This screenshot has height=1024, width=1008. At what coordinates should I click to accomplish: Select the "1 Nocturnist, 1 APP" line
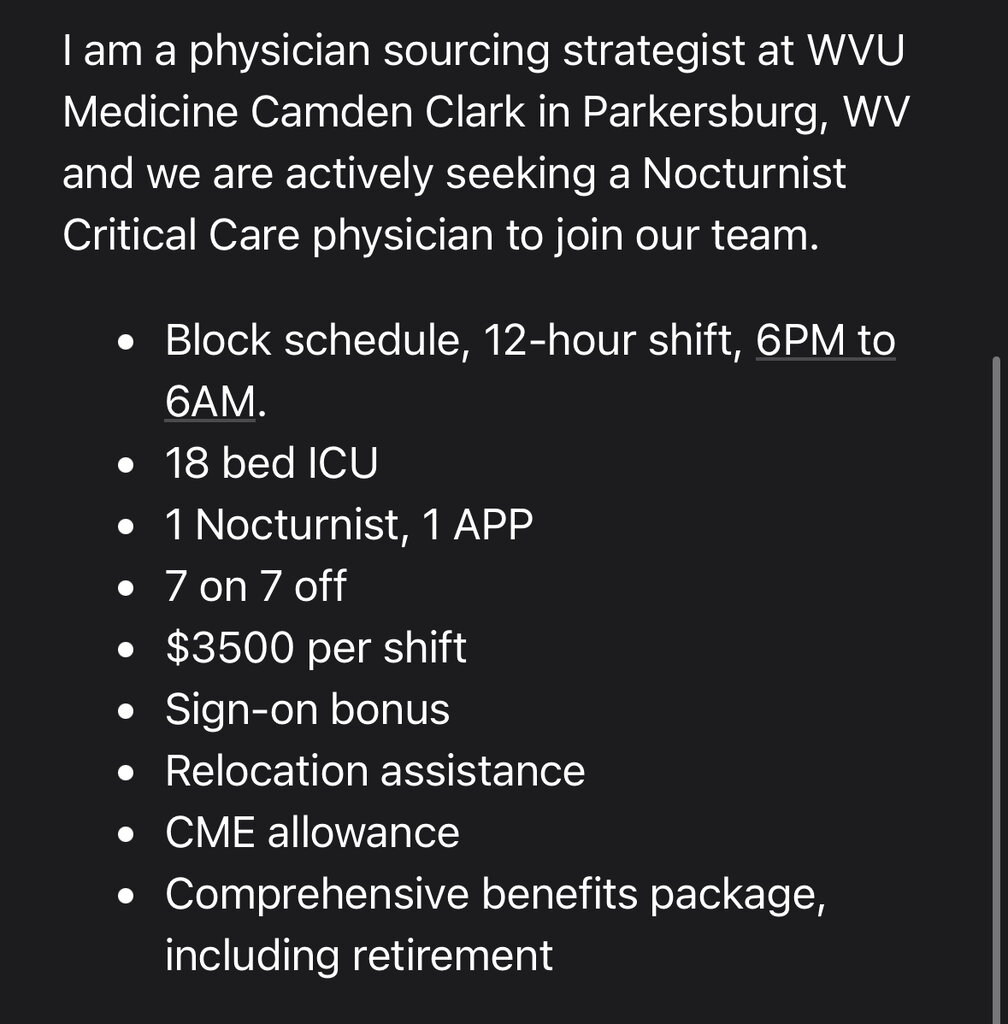point(348,525)
